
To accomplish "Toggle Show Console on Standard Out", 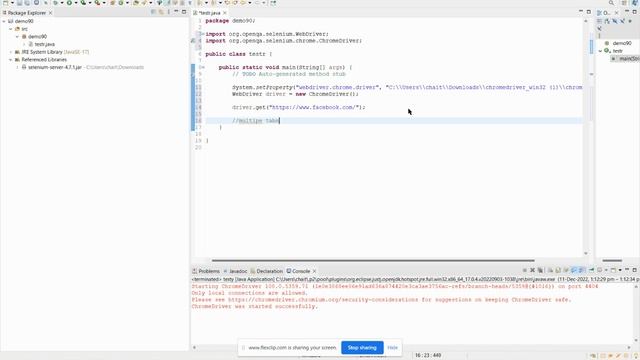I will pos(574,270).
